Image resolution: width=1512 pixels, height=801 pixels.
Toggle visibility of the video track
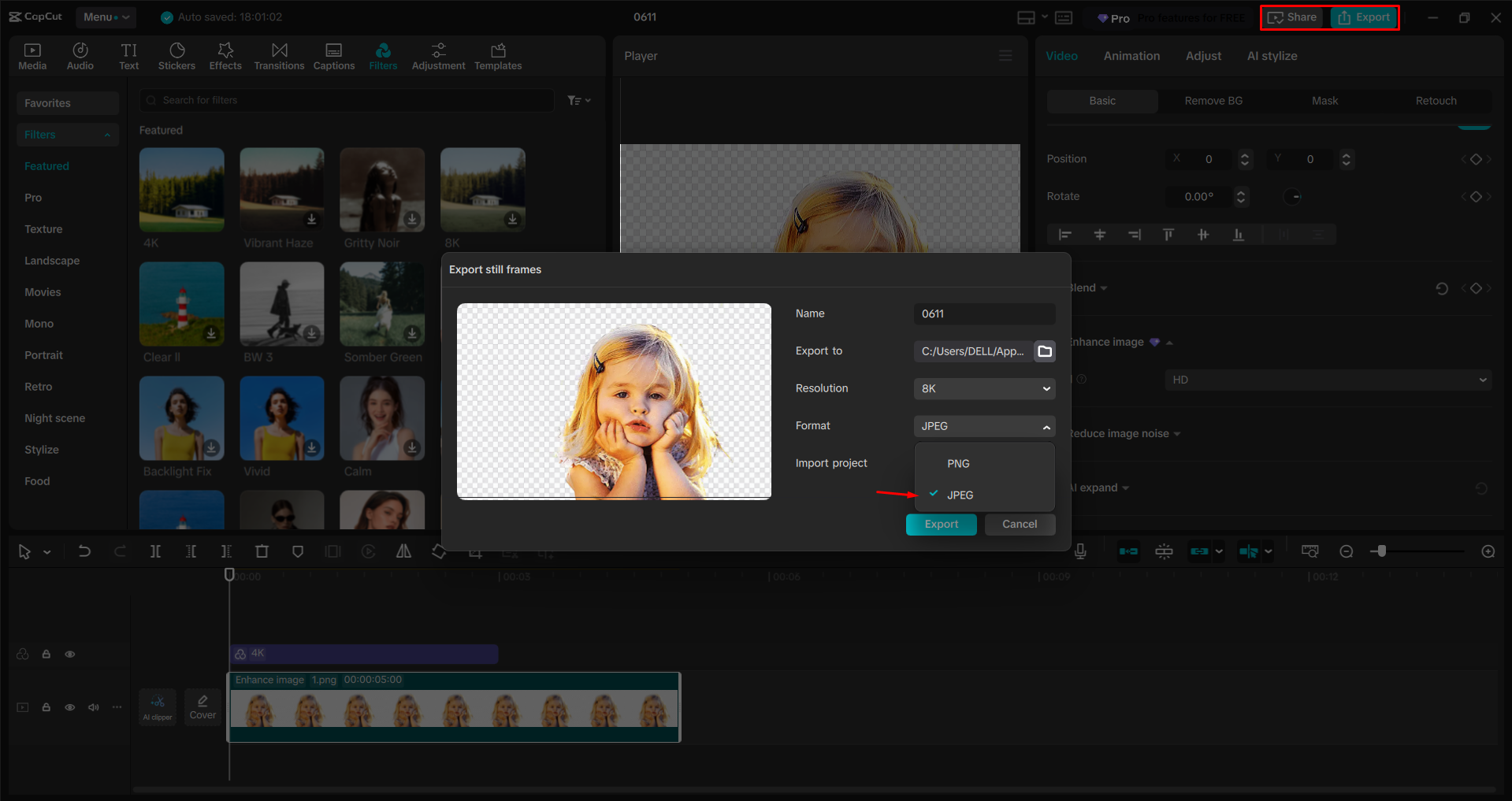point(69,706)
